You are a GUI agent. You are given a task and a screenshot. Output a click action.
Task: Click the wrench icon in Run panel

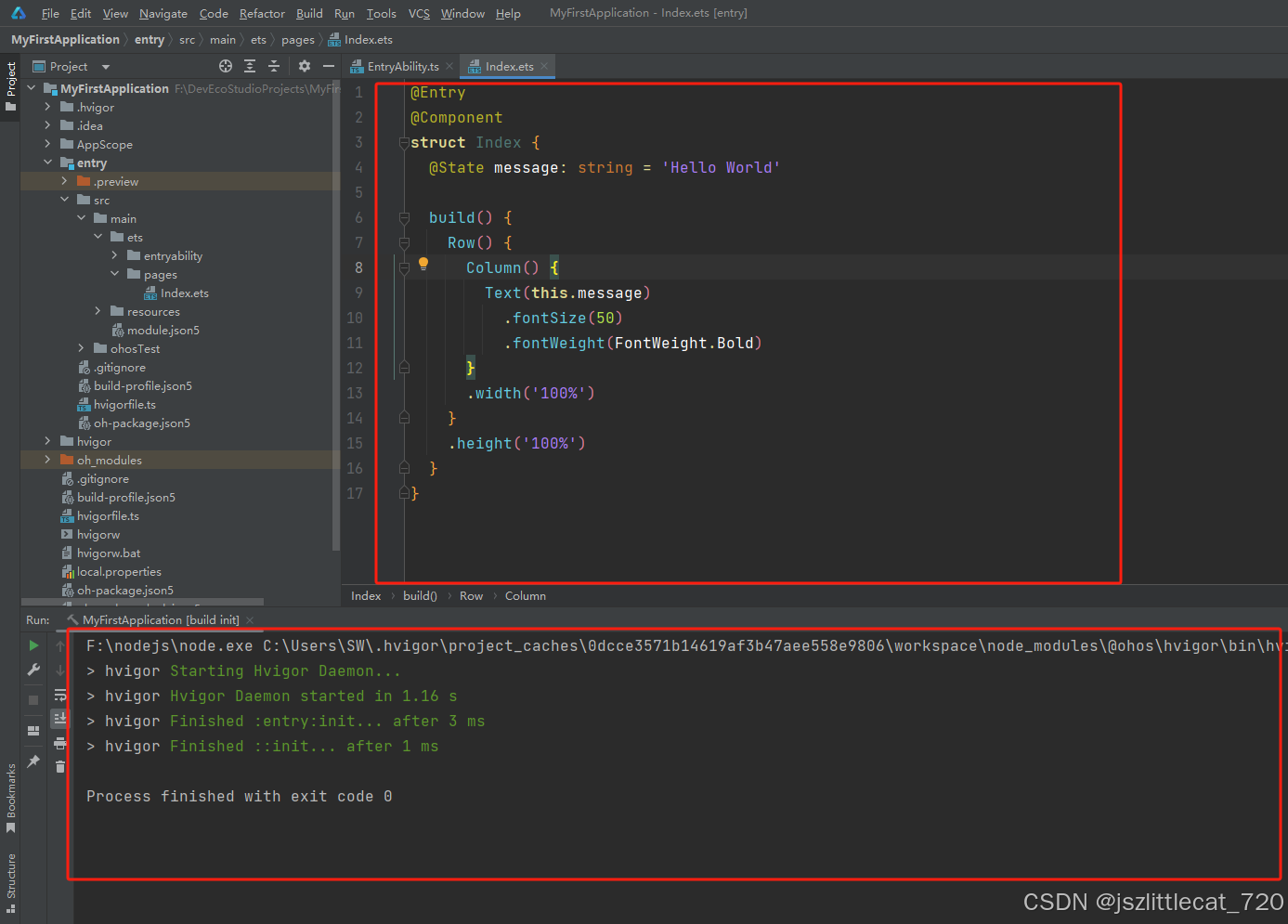click(x=33, y=670)
